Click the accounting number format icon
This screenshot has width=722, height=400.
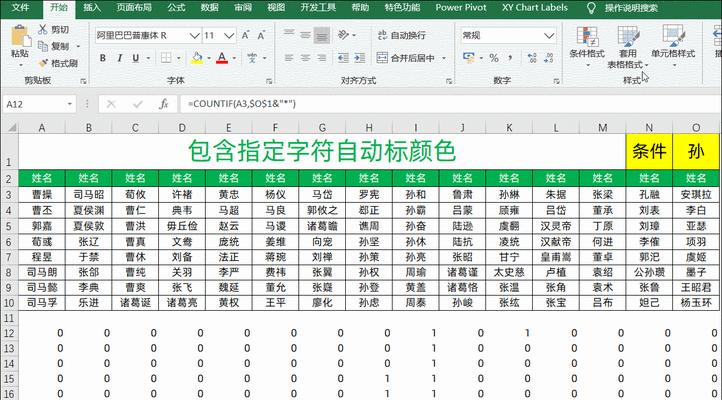point(469,58)
